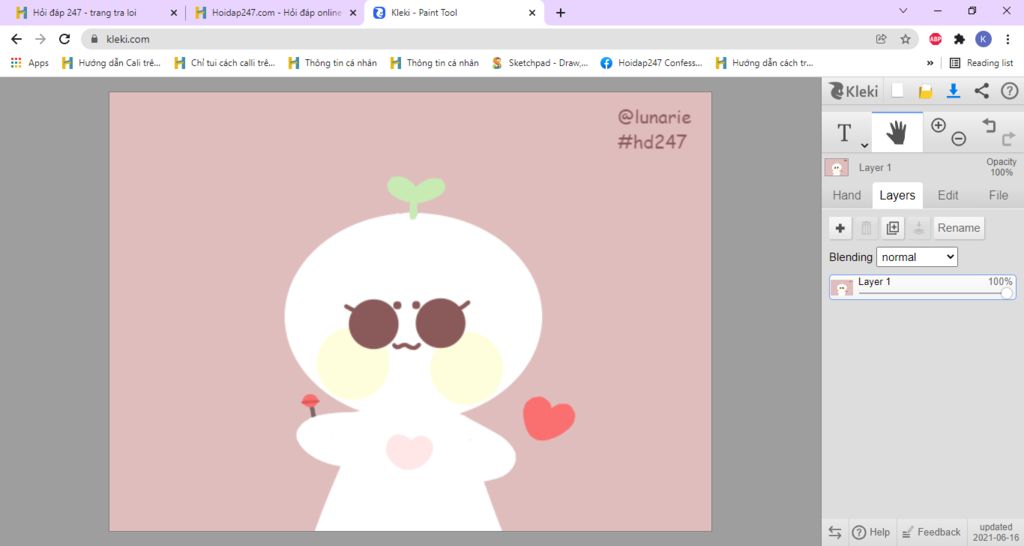
Task: Reload the kleki.com page
Action: tap(64, 39)
